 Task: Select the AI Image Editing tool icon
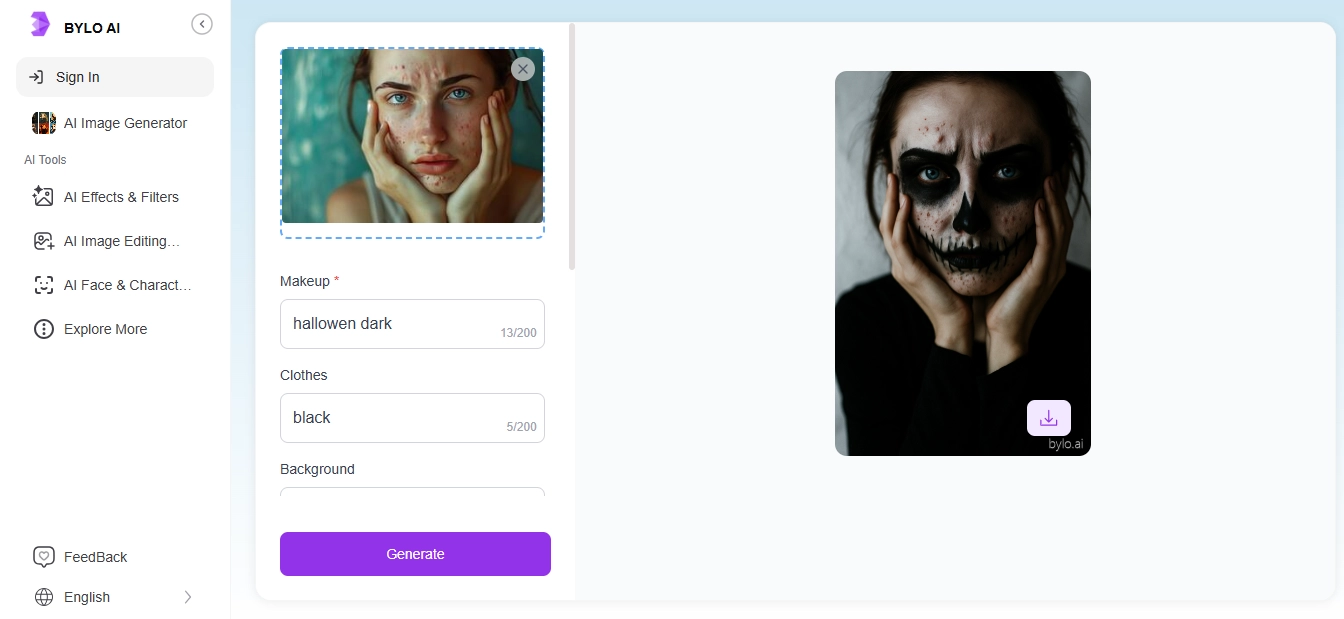pyautogui.click(x=43, y=241)
